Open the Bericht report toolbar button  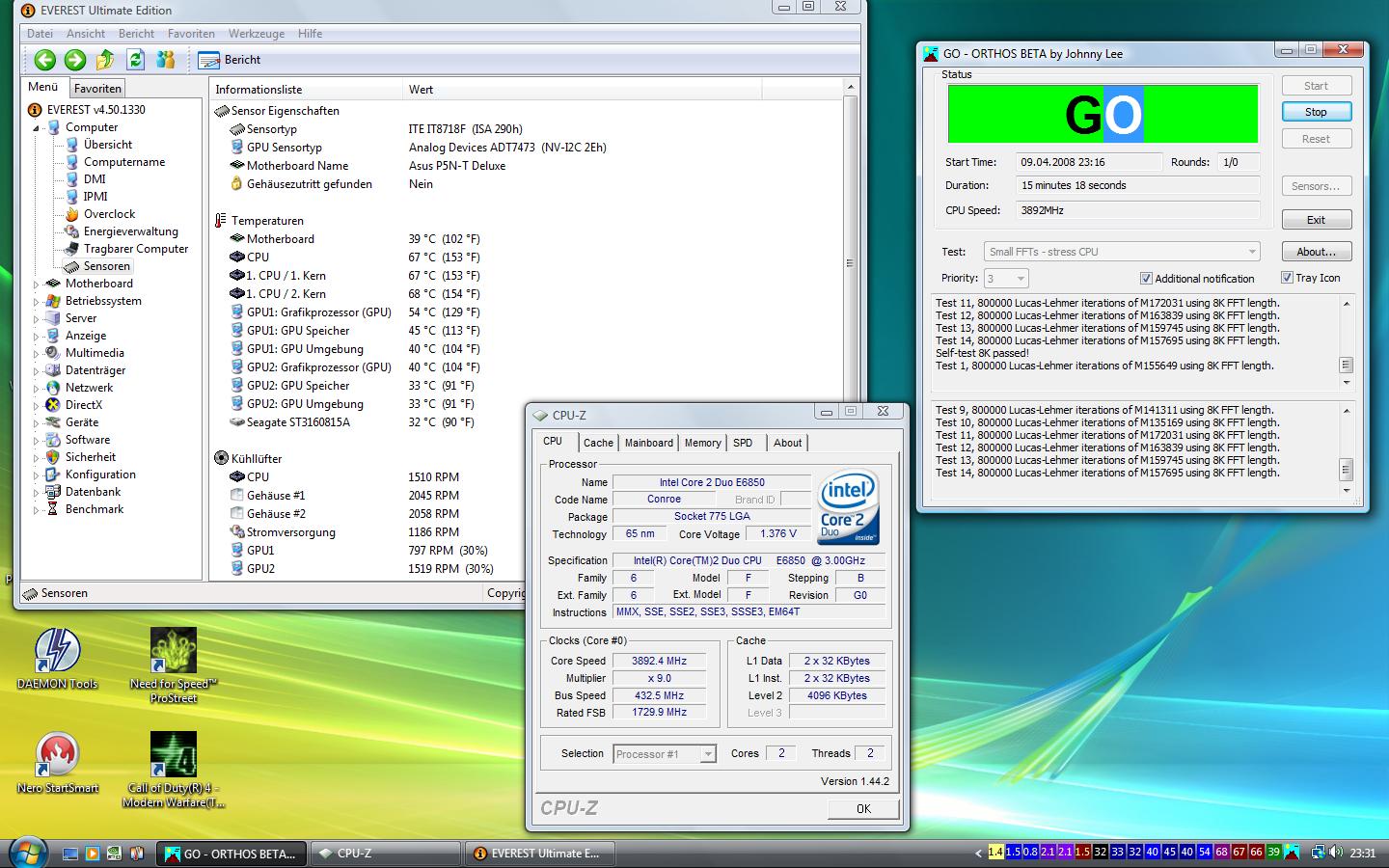coord(230,60)
